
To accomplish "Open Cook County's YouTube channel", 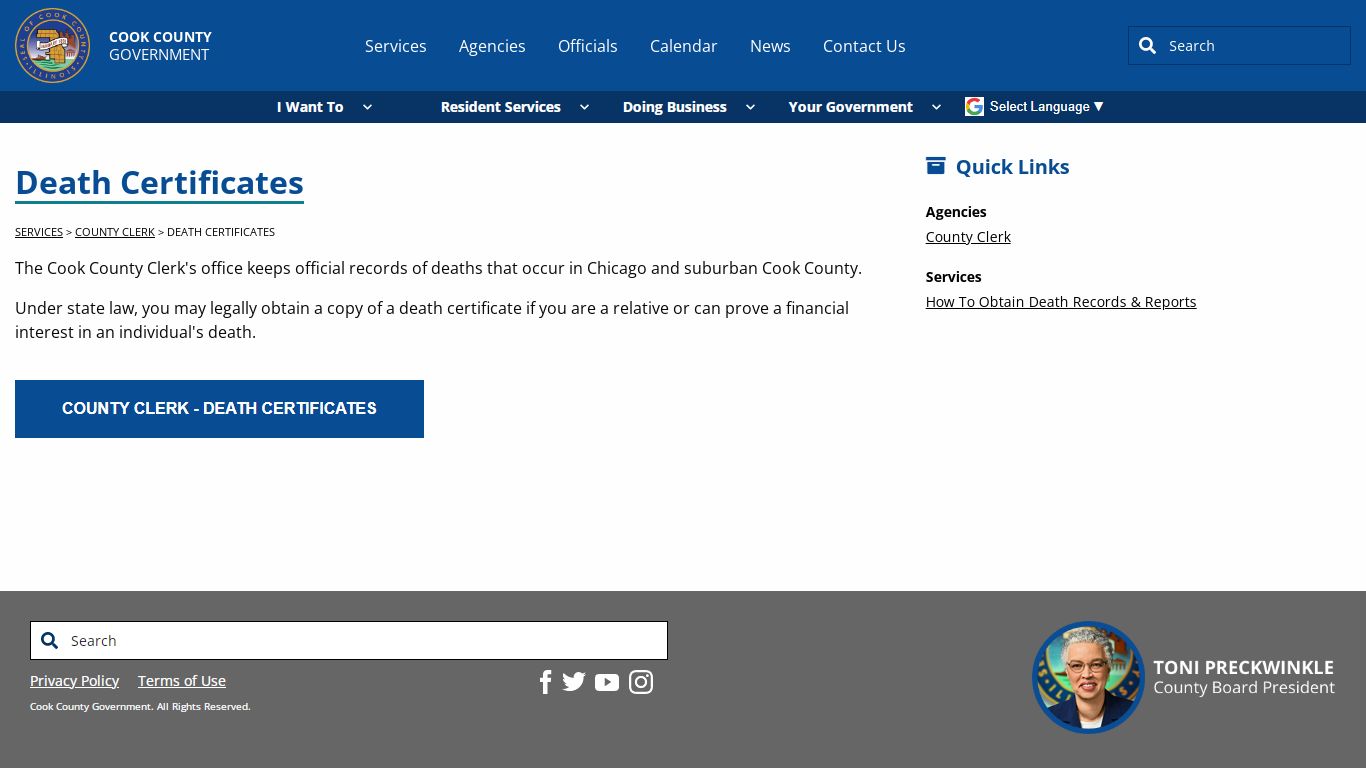I will (607, 682).
